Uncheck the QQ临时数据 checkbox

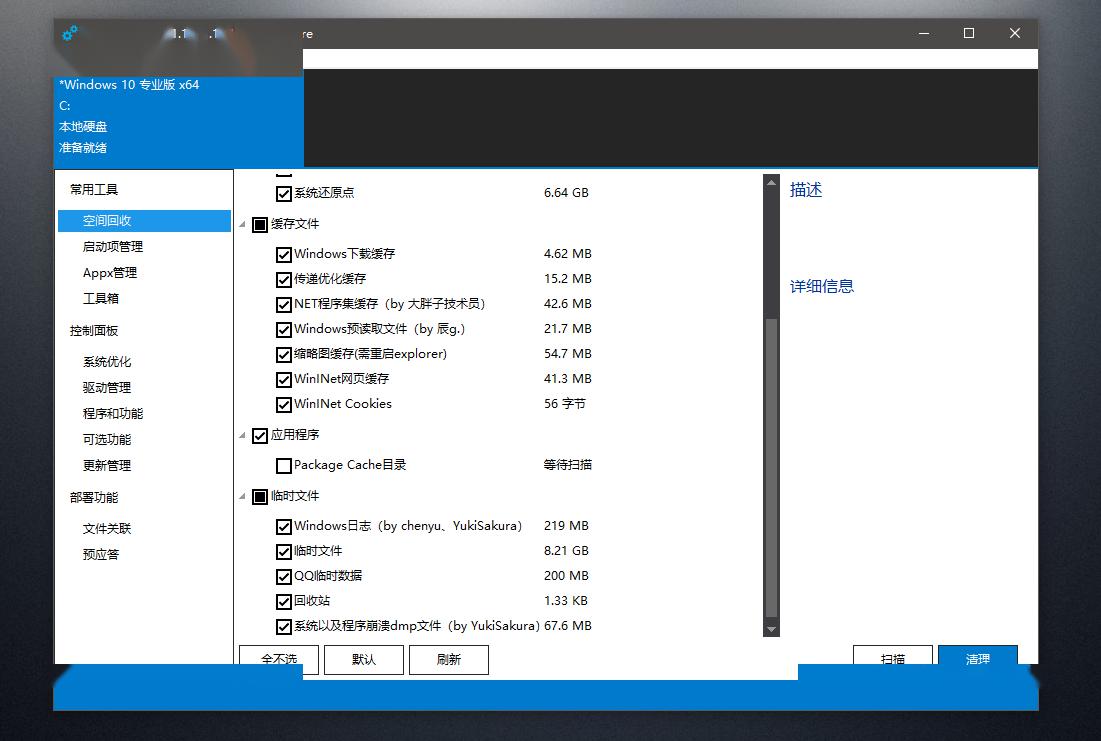pyautogui.click(x=284, y=576)
